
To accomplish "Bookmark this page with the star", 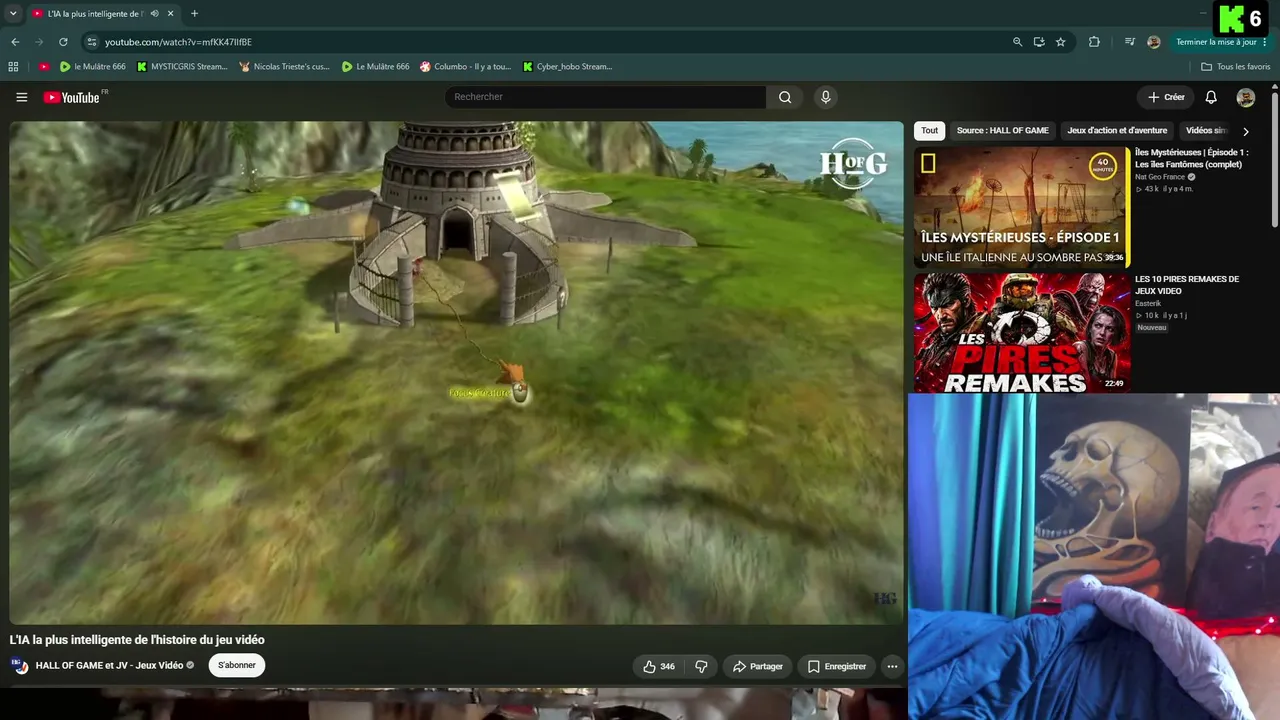I will [1061, 42].
